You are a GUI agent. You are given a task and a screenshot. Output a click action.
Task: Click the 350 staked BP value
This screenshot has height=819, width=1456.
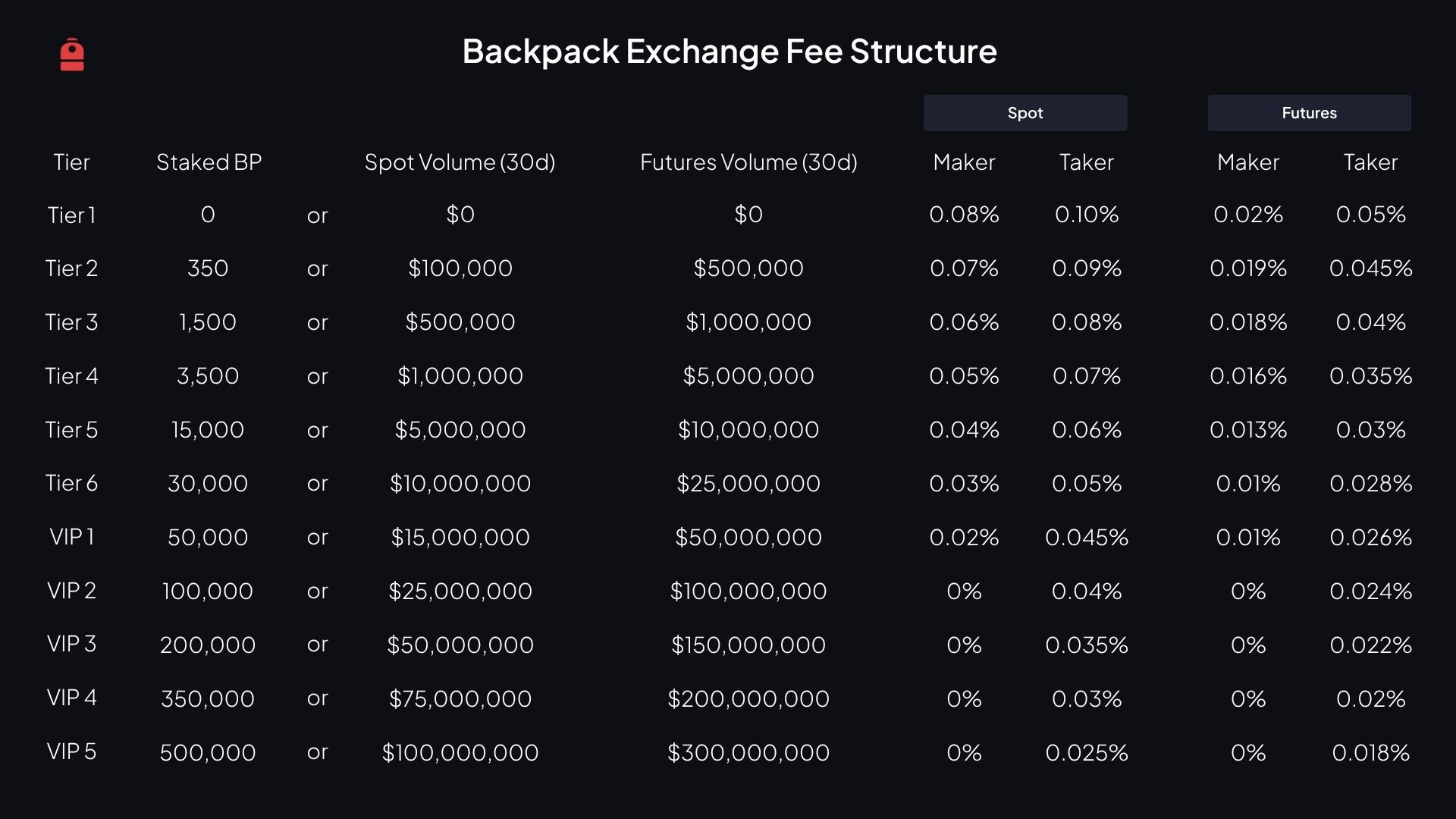208,268
